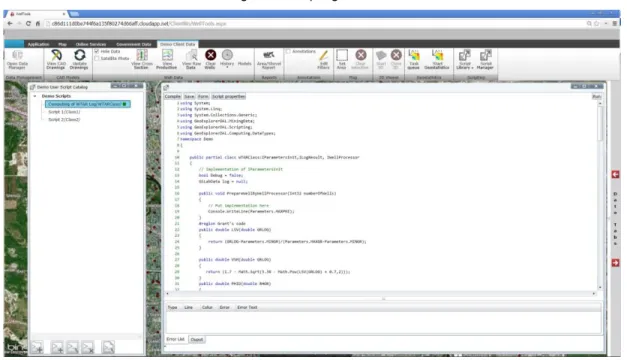
Task: Click the Type column header
Action: click(172, 307)
